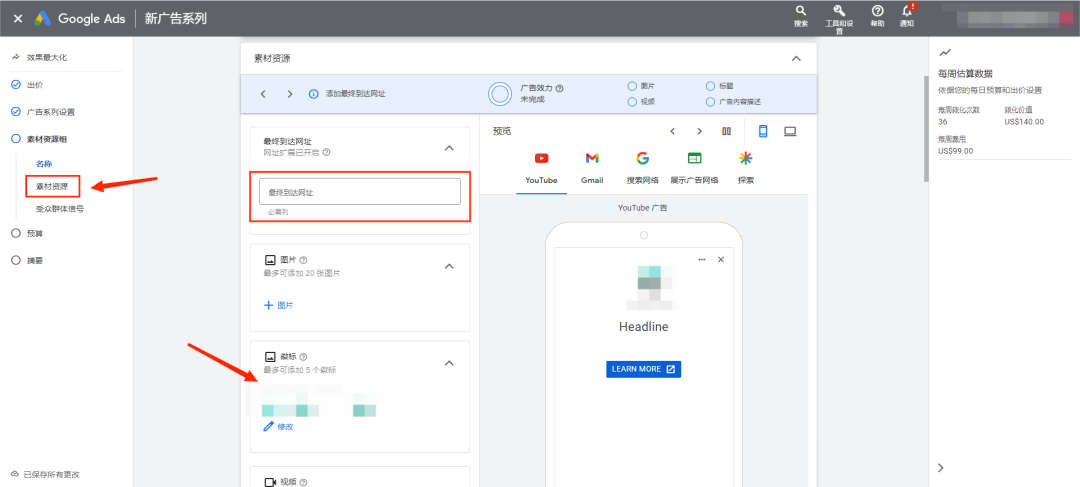Select the 名称 sub-item
The width and height of the screenshot is (1080, 487).
tap(44, 164)
